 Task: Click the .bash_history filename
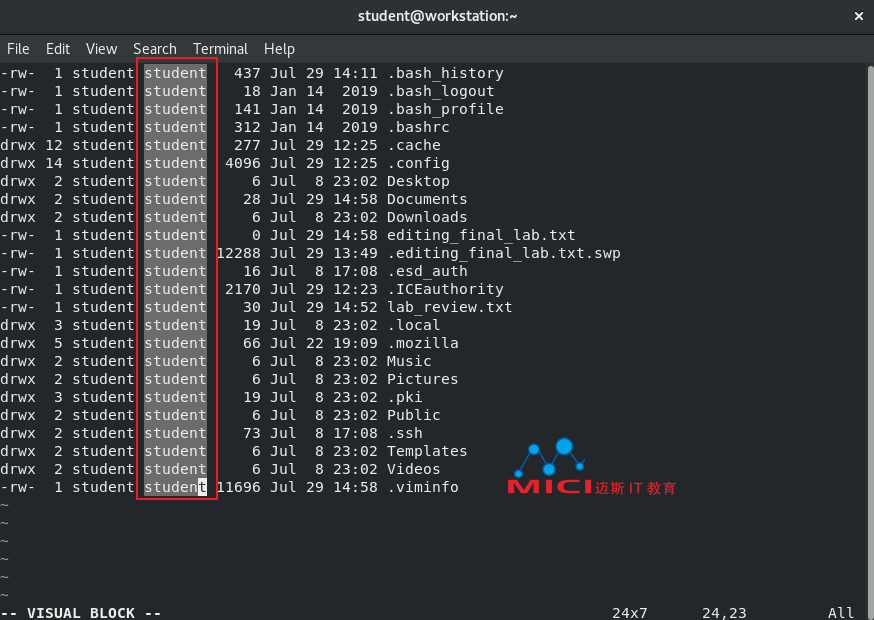click(x=445, y=73)
